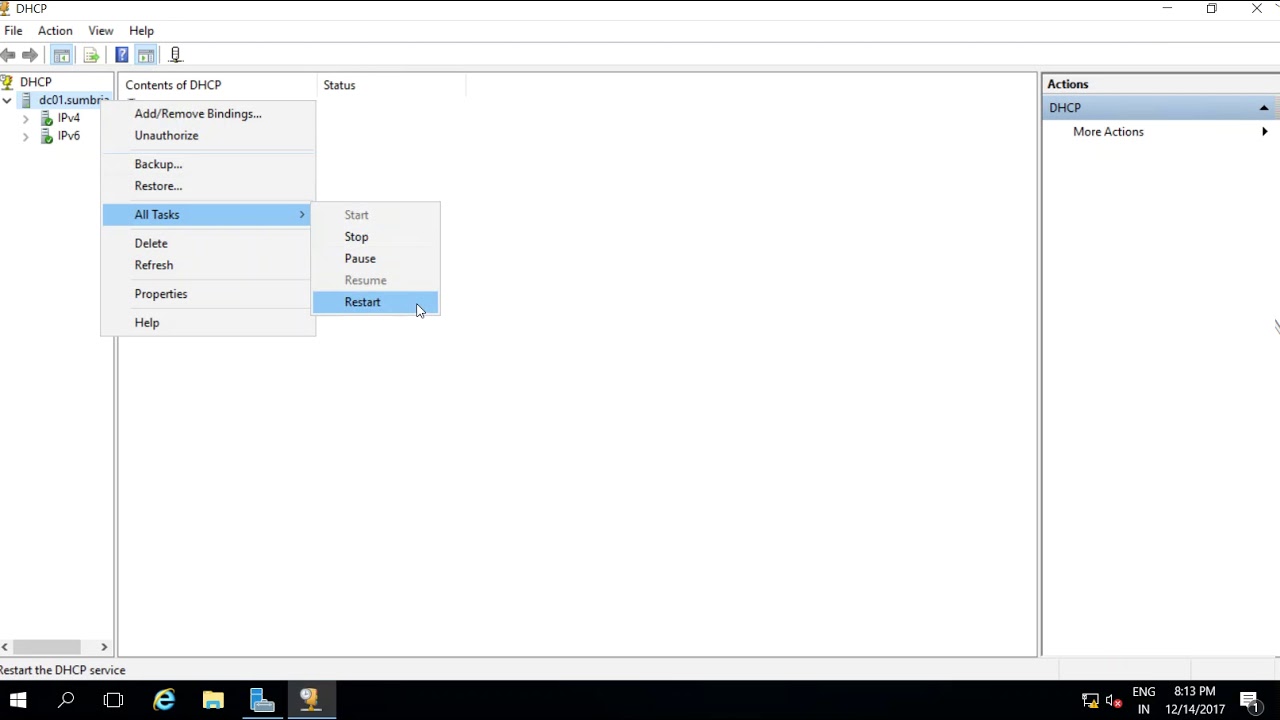Screen dimensions: 1280x720
Task: Click the Contents of DHCP column header
Action: (217, 85)
